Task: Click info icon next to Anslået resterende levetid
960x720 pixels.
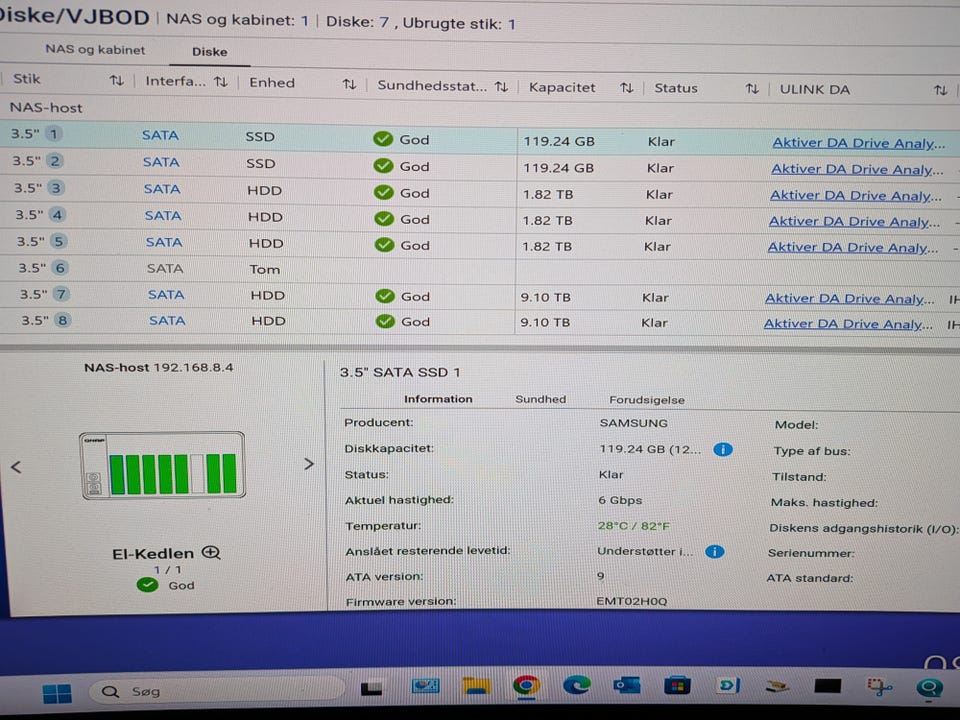Action: pyautogui.click(x=714, y=552)
